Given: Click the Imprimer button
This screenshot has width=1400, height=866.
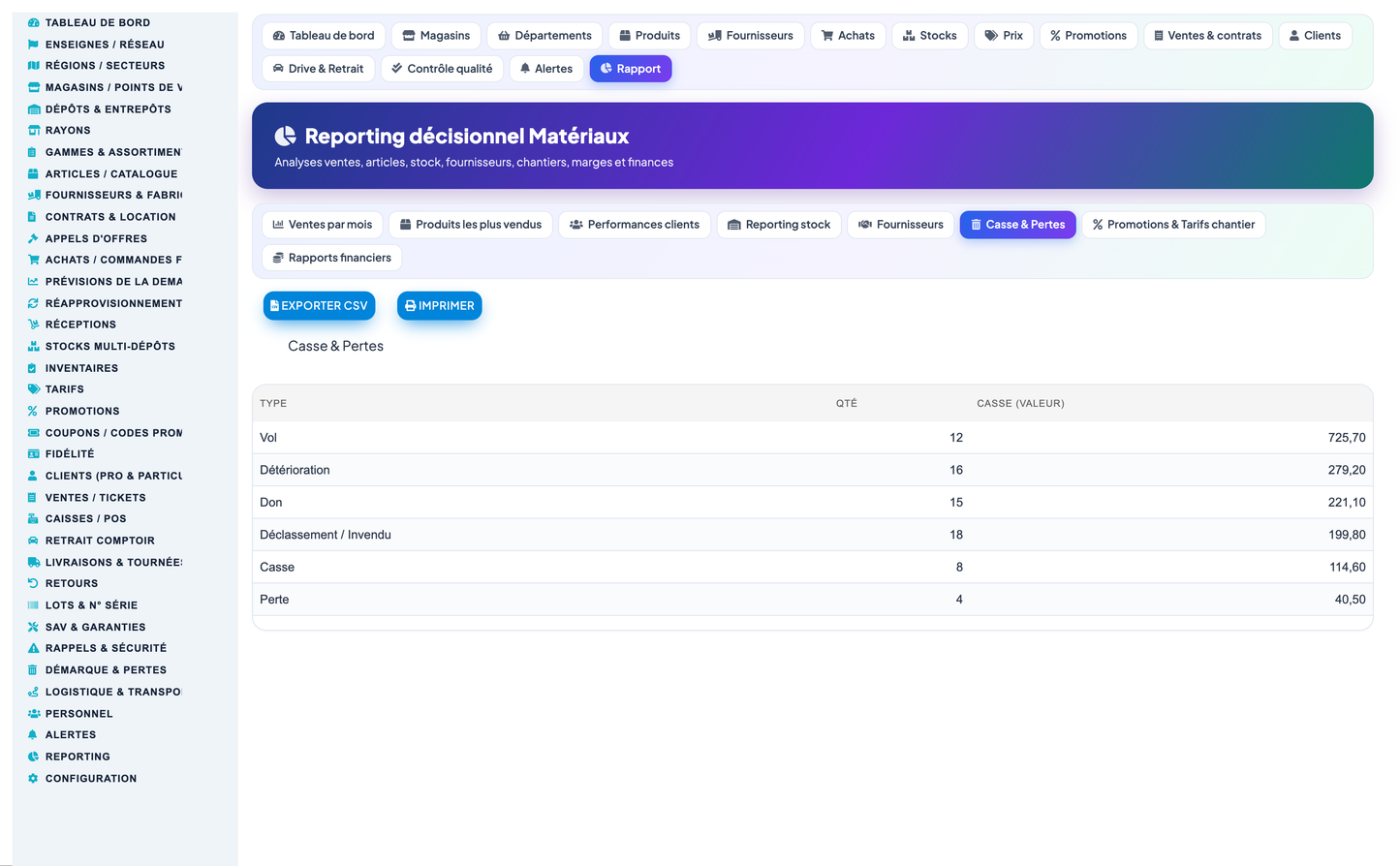Looking at the screenshot, I should (439, 306).
